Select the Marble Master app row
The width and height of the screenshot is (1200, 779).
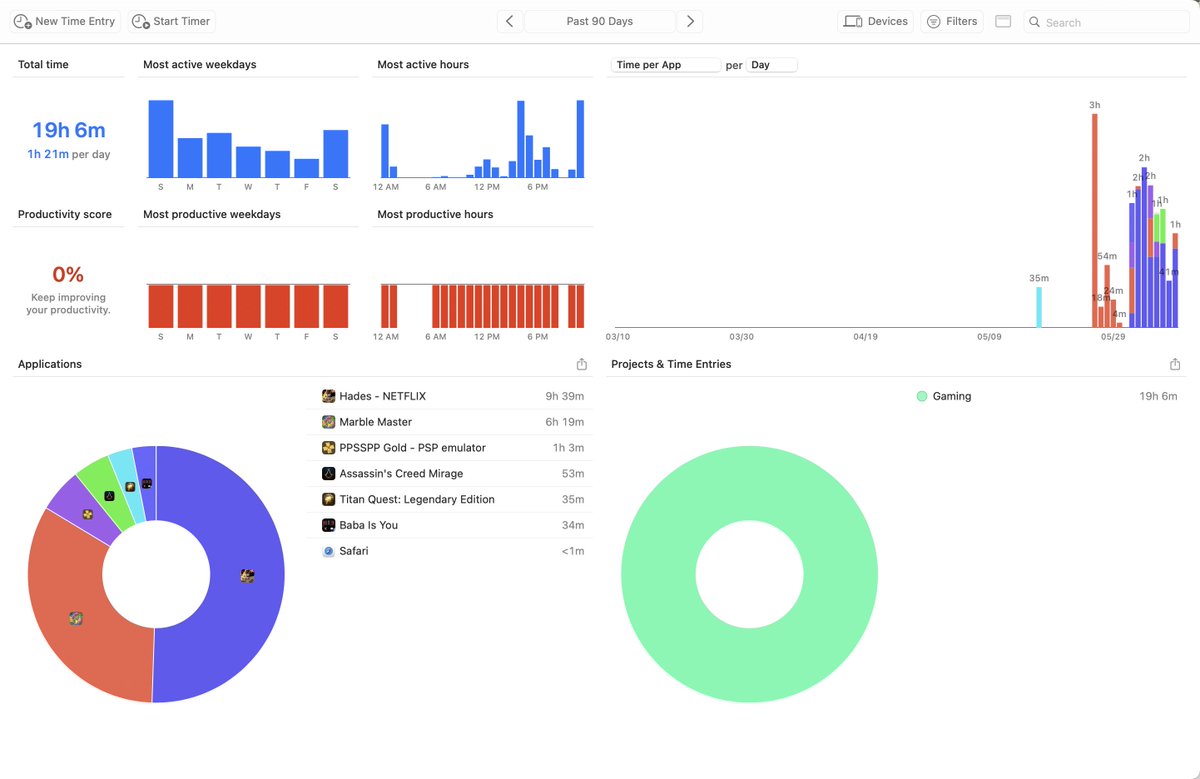[x=452, y=422]
